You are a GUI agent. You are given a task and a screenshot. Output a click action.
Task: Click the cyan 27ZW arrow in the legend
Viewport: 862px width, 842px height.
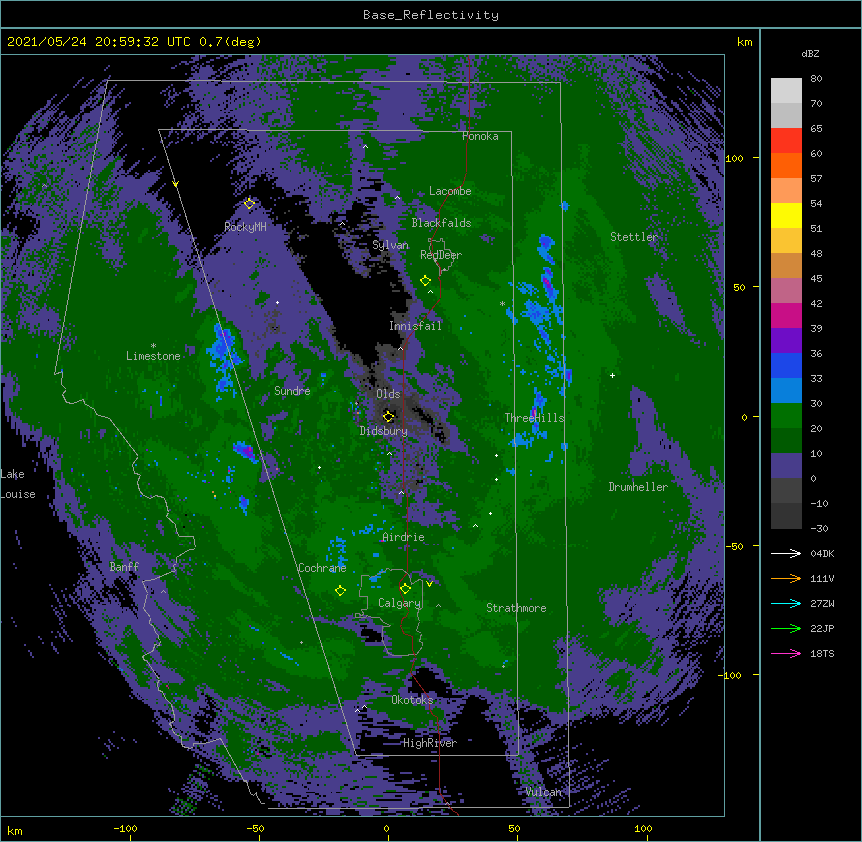coord(786,603)
